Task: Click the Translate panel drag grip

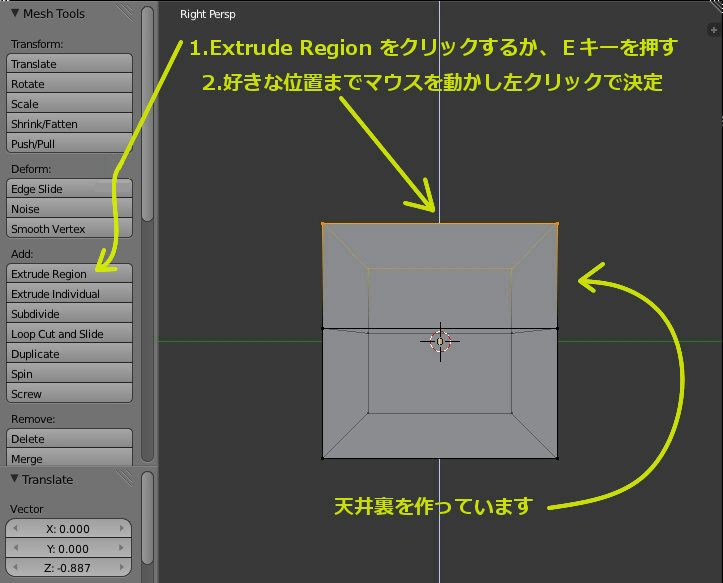Action: [x=124, y=478]
